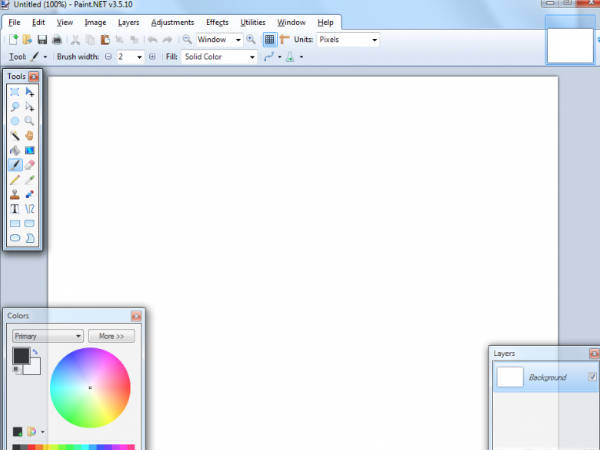Click the More >> button in Colors
The width and height of the screenshot is (600, 450).
click(x=111, y=336)
